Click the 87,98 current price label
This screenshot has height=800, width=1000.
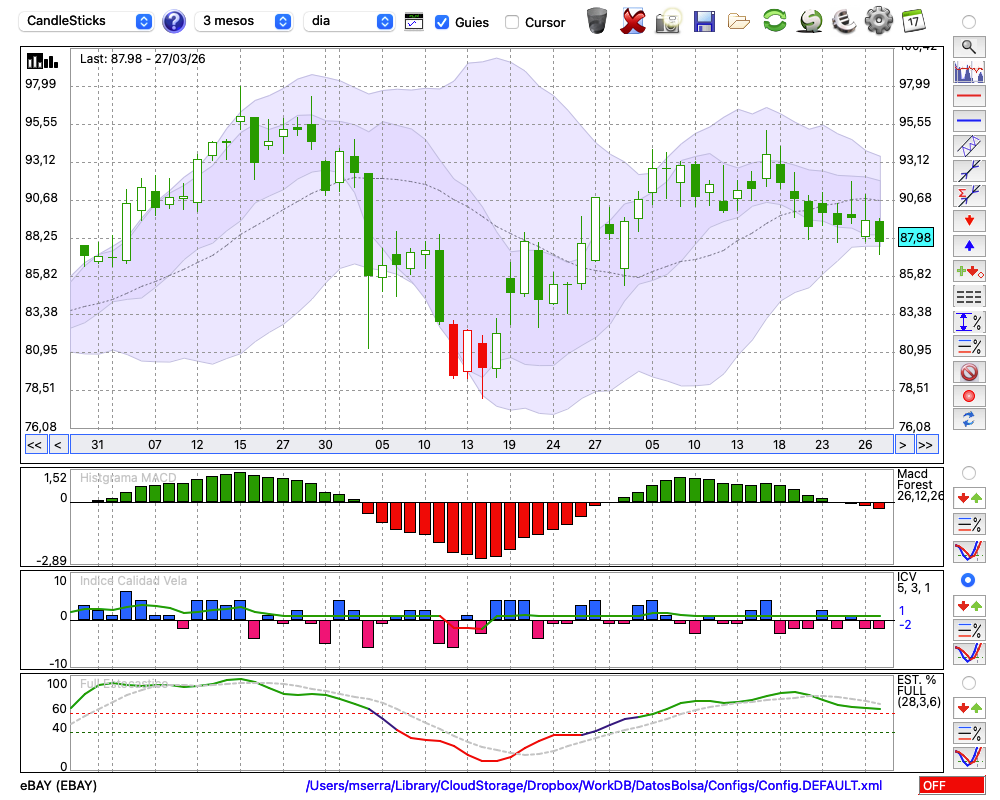(x=915, y=237)
